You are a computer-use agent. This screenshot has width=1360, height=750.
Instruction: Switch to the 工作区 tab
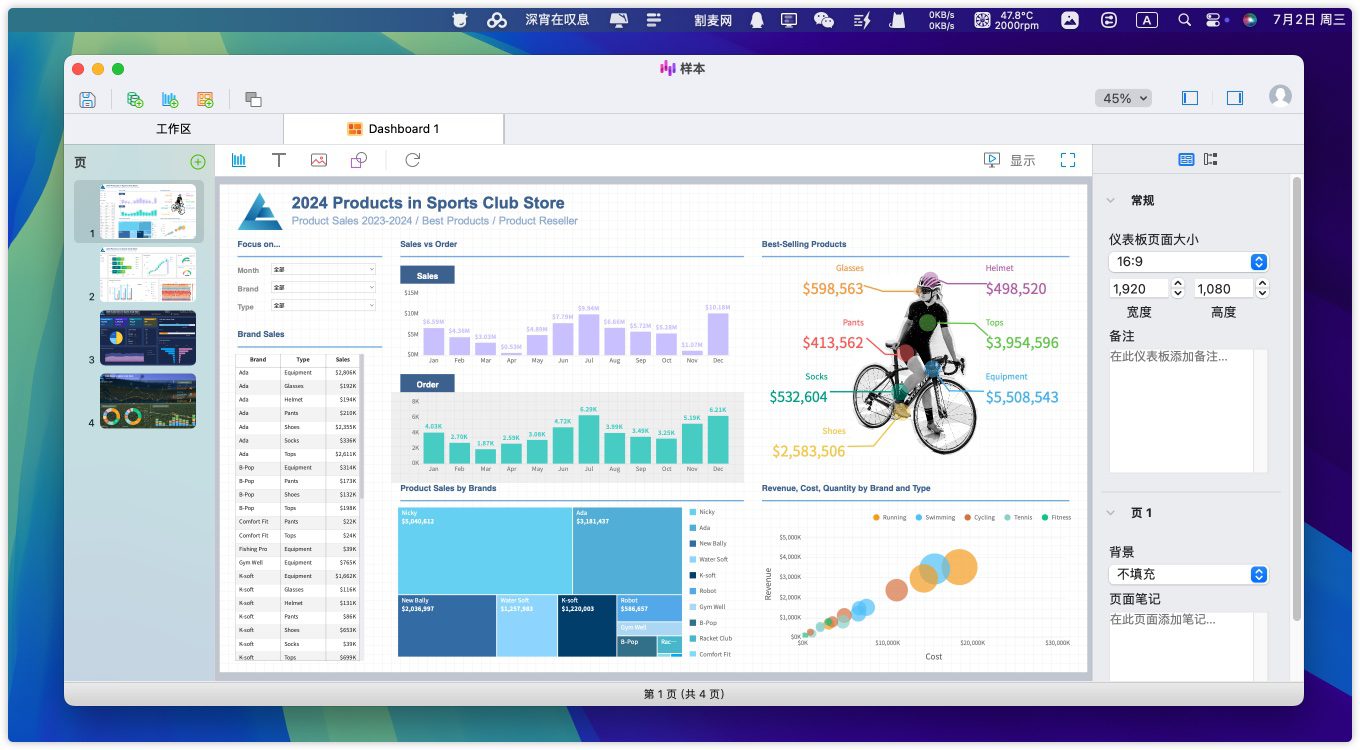[x=173, y=129]
